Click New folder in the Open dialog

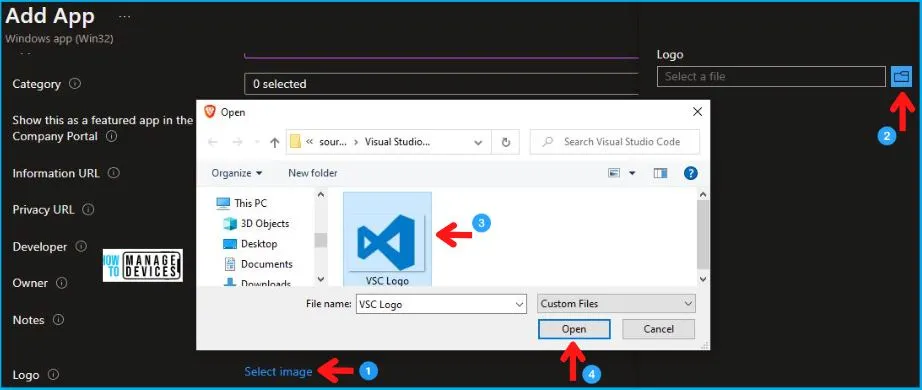pos(313,173)
